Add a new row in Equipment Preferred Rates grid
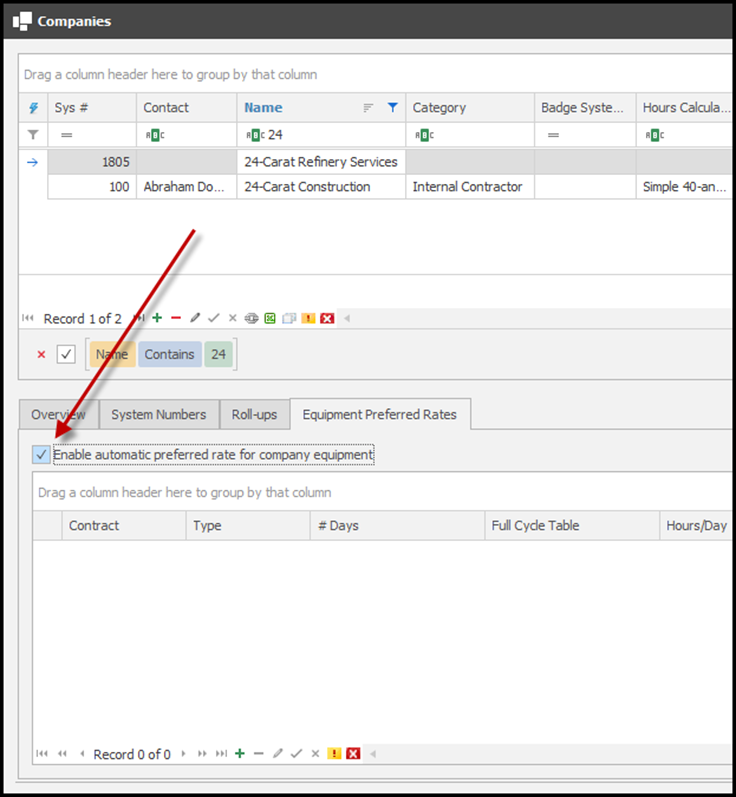Viewport: 736px width, 797px height. point(240,754)
